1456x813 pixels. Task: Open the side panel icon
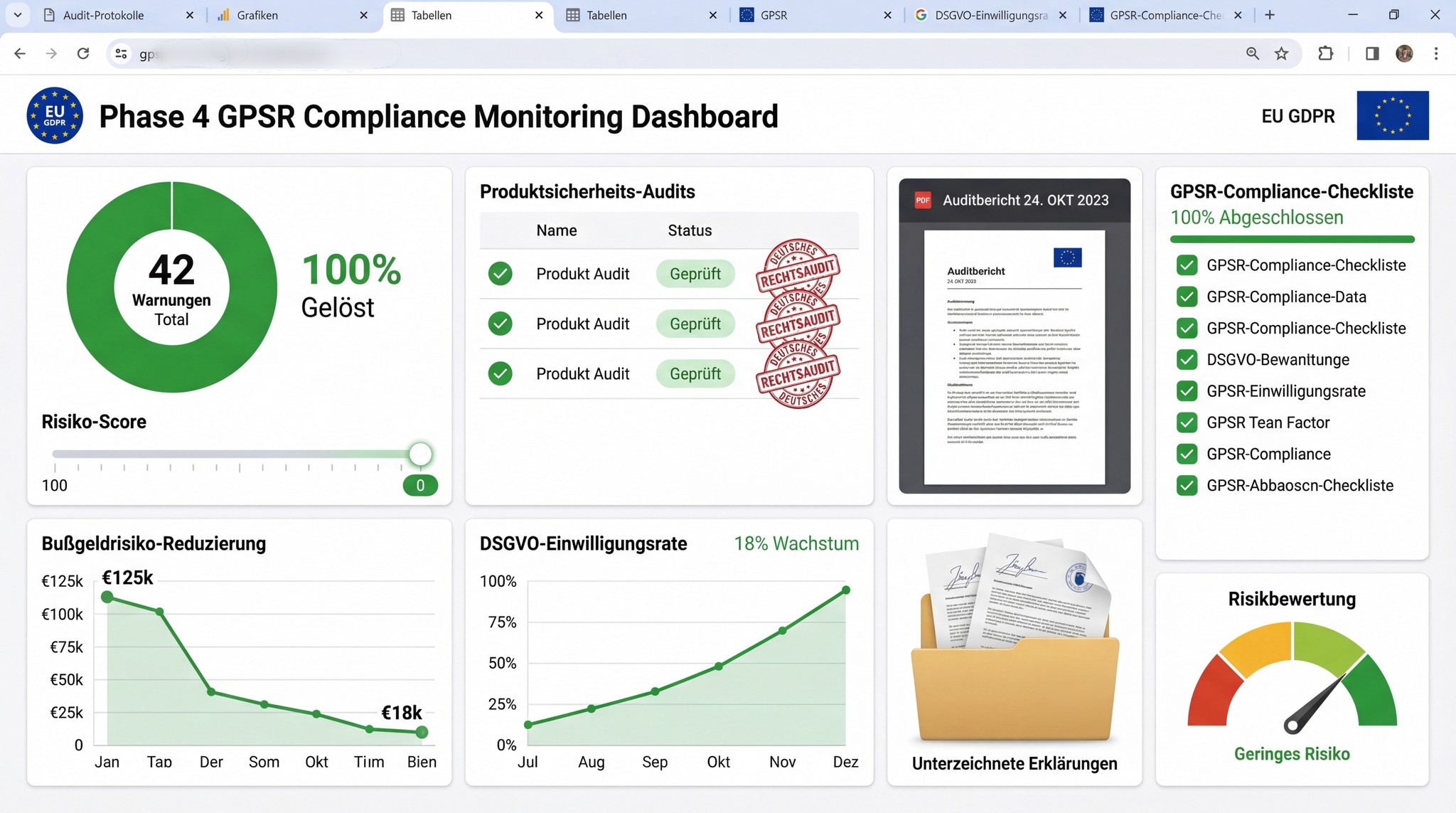pos(1372,53)
